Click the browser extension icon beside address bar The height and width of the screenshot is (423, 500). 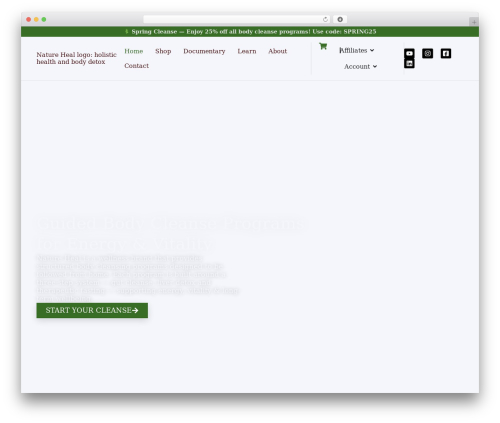pos(340,19)
